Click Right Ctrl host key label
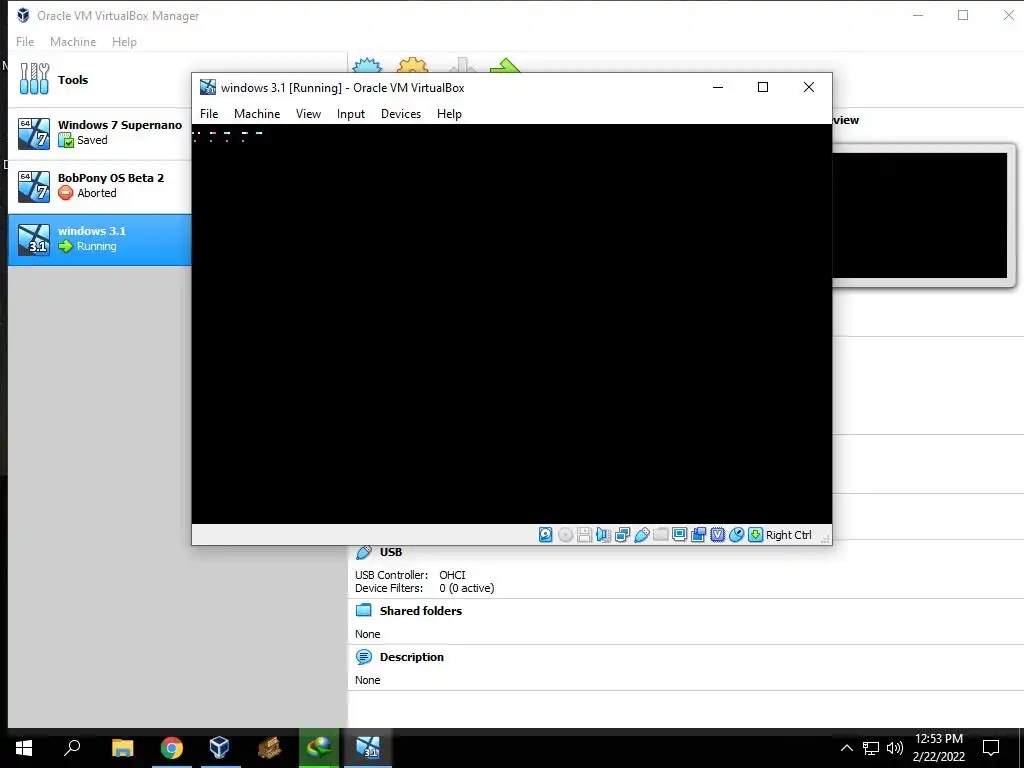This screenshot has height=768, width=1024. point(788,535)
